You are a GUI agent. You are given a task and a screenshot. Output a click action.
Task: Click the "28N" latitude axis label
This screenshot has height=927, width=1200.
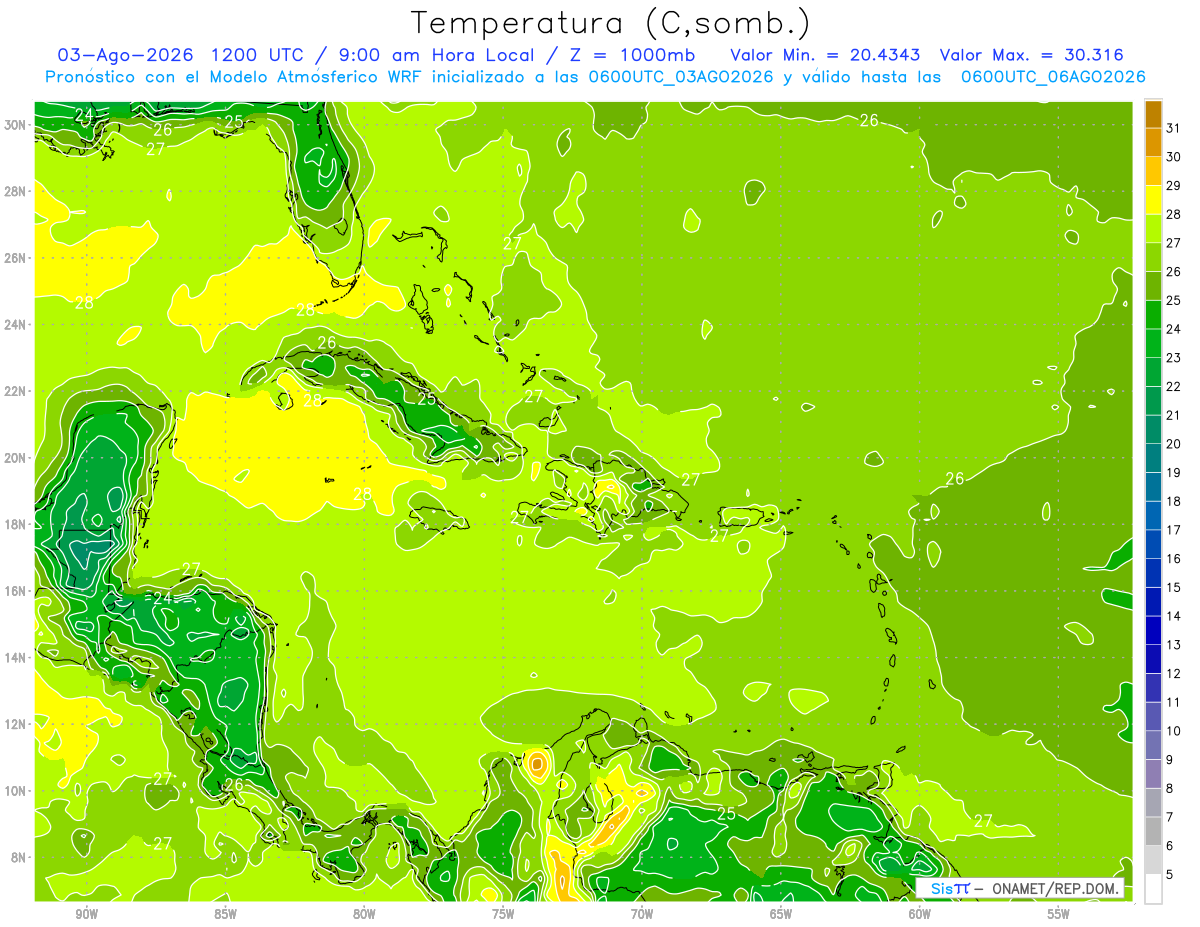[x=16, y=191]
